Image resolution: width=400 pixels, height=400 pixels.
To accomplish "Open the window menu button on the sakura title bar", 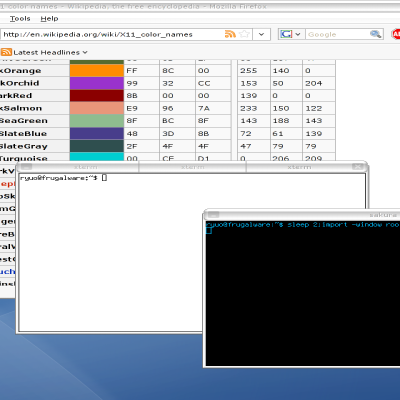I will (213, 215).
